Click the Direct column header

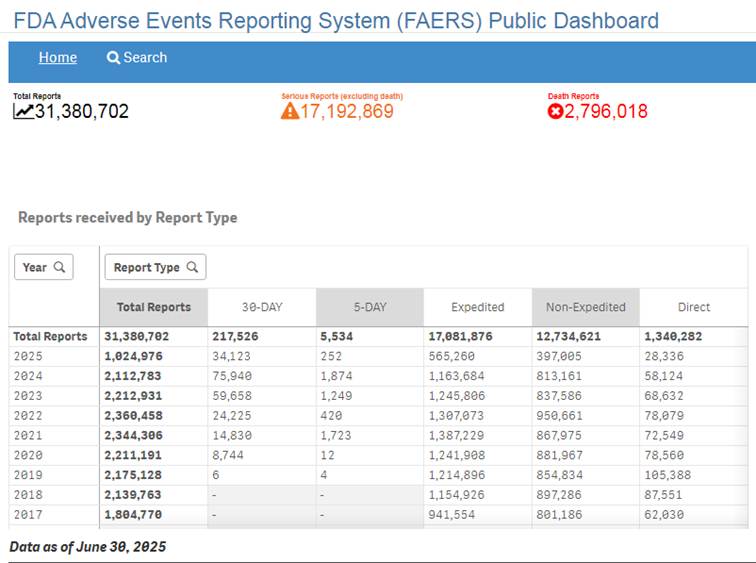693,307
